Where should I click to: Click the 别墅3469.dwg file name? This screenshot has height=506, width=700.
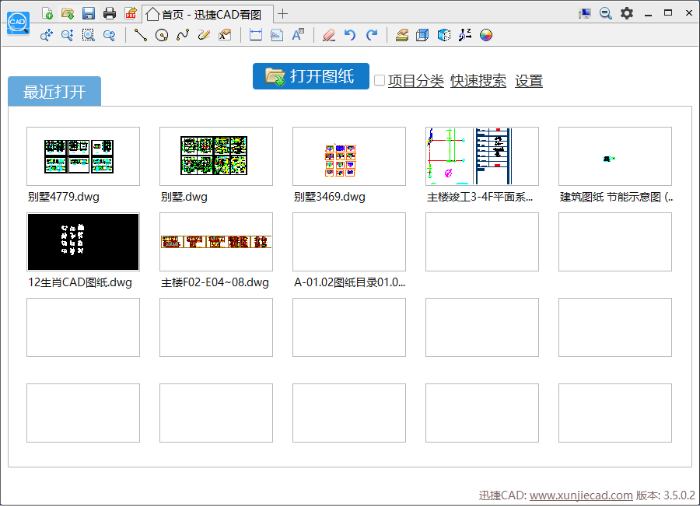click(x=329, y=197)
